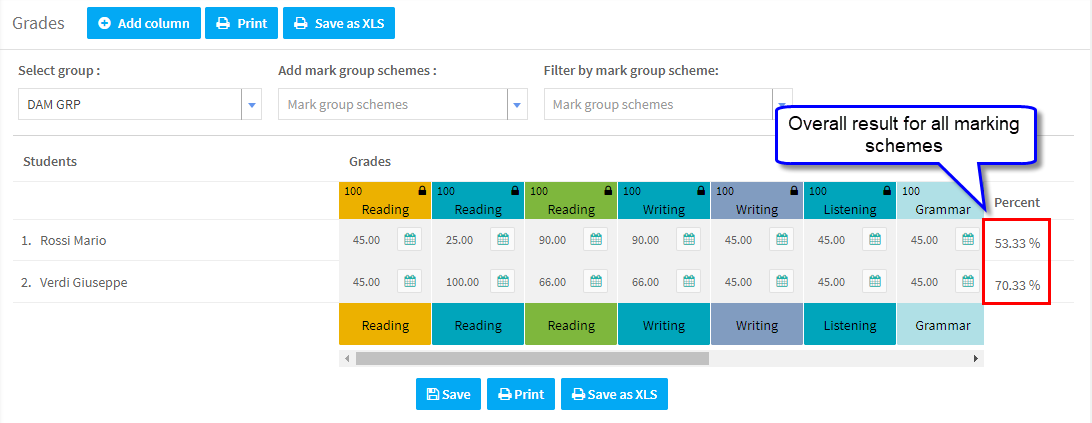Open Filter by mark group scheme dropdown
Screen dimensions: 1092x423
pyautogui.click(x=782, y=105)
